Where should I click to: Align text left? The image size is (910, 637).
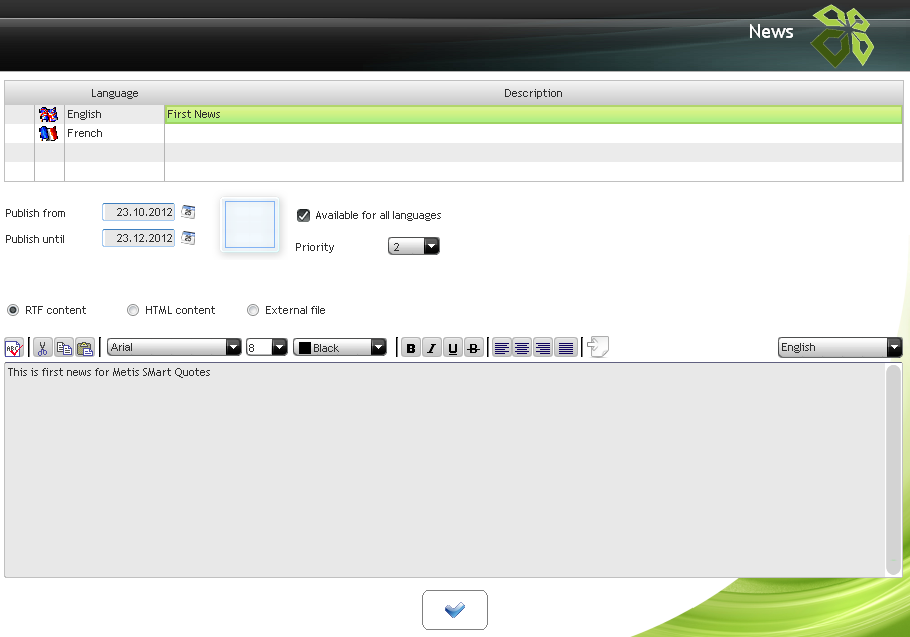pos(501,348)
